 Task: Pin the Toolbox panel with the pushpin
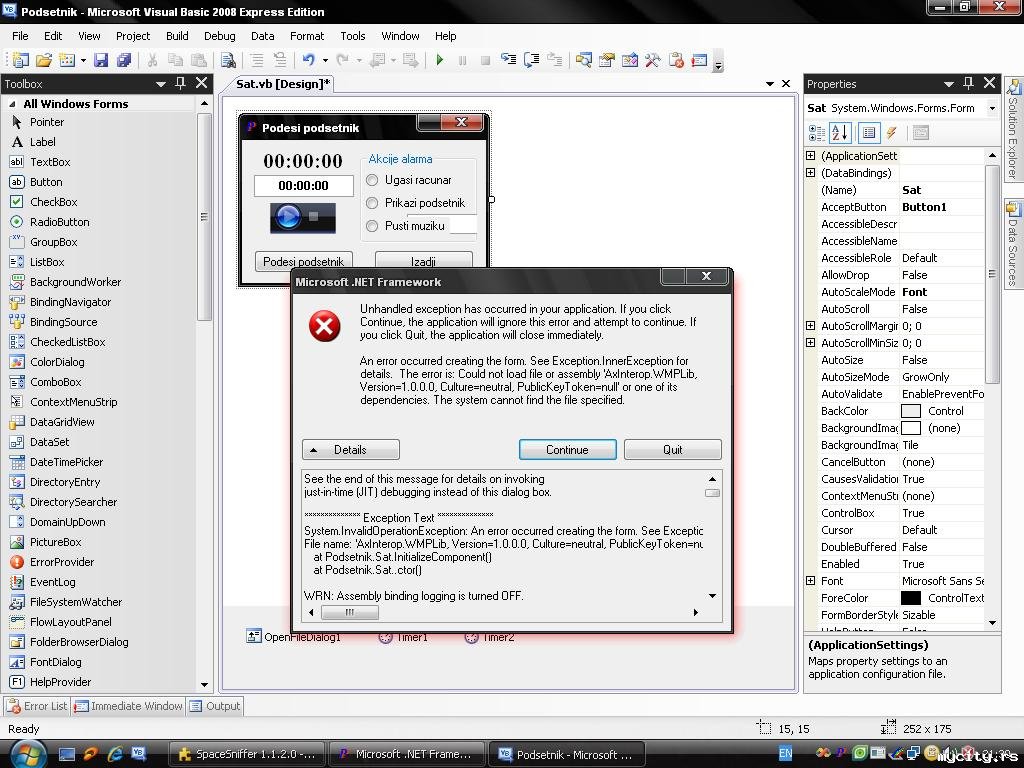coord(181,83)
